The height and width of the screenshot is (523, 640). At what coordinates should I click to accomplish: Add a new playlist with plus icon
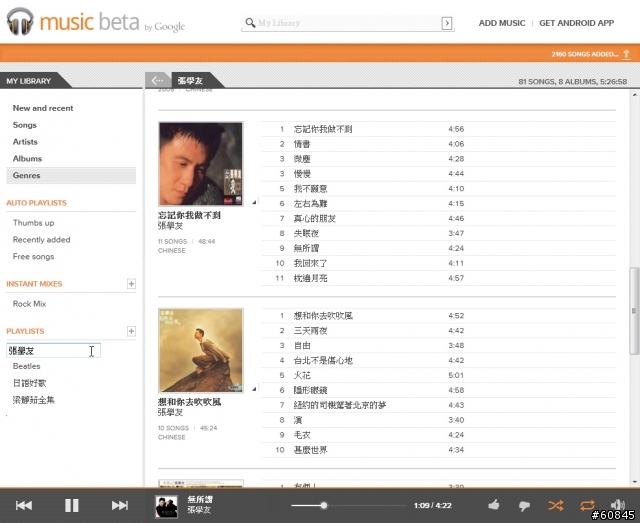click(131, 331)
